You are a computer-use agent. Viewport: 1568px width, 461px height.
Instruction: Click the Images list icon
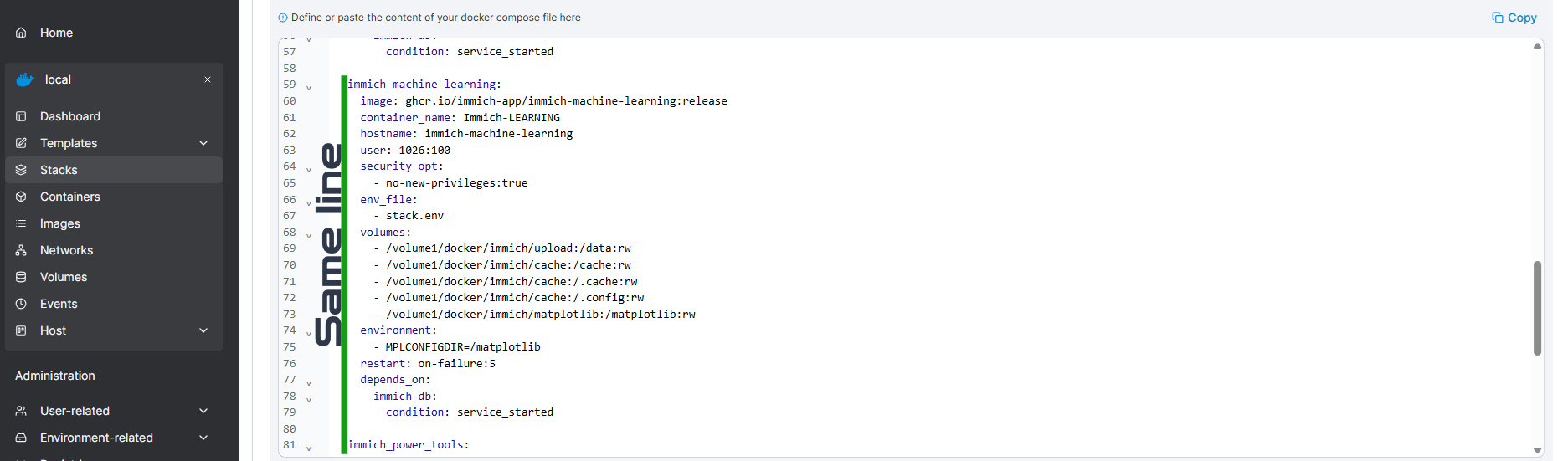coord(21,223)
